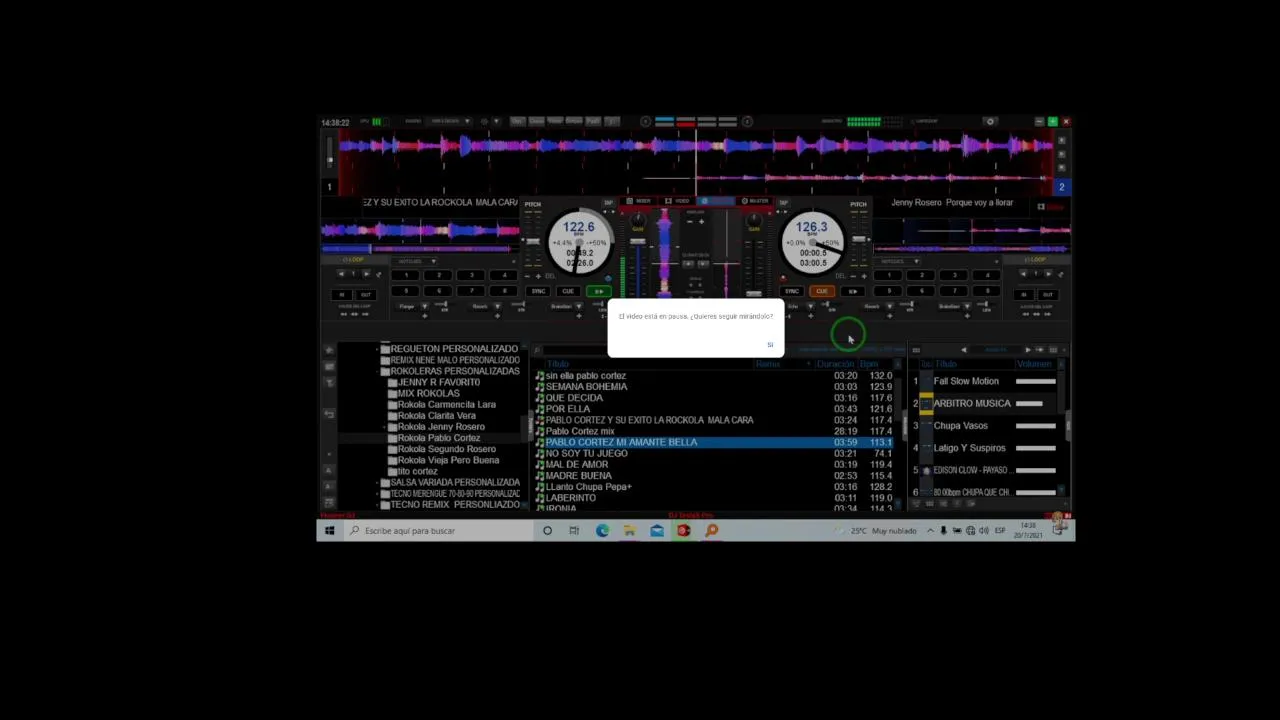
Task: Set loop OUT on left deck
Action: pos(366,295)
